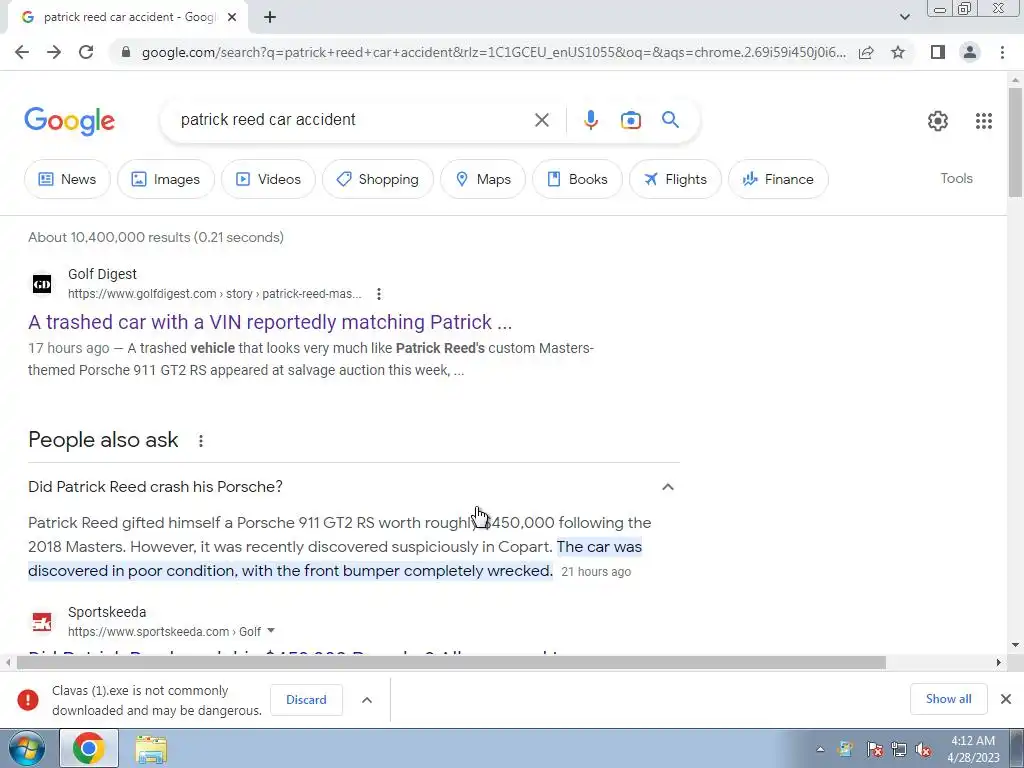Click the Chrome taskbar icon

[x=89, y=748]
